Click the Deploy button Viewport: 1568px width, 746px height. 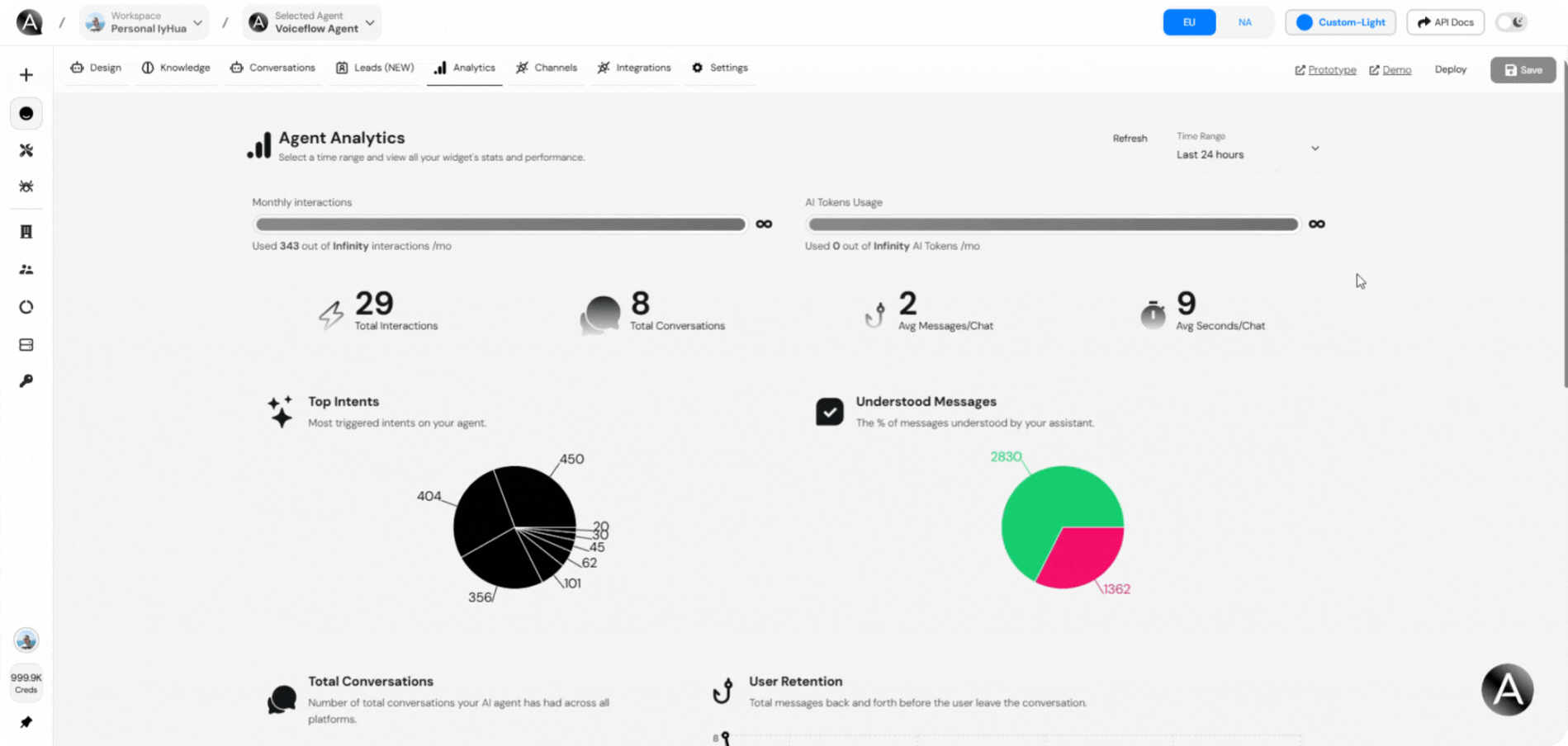point(1450,70)
